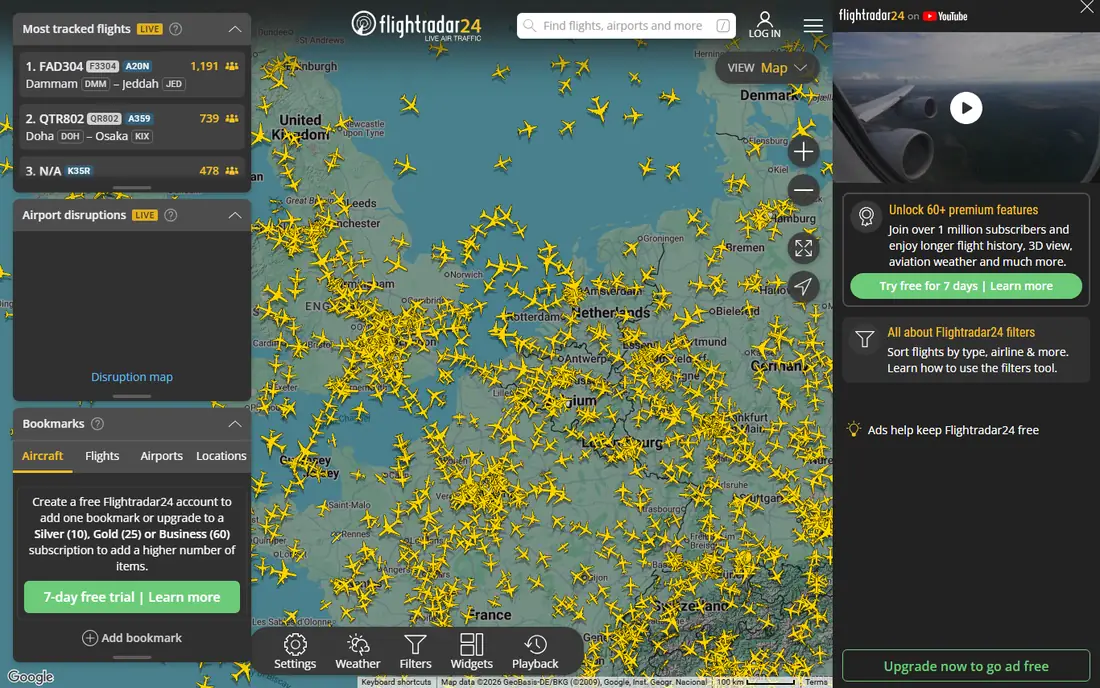The height and width of the screenshot is (688, 1100).
Task: Open the hamburger main menu
Action: pyautogui.click(x=813, y=26)
